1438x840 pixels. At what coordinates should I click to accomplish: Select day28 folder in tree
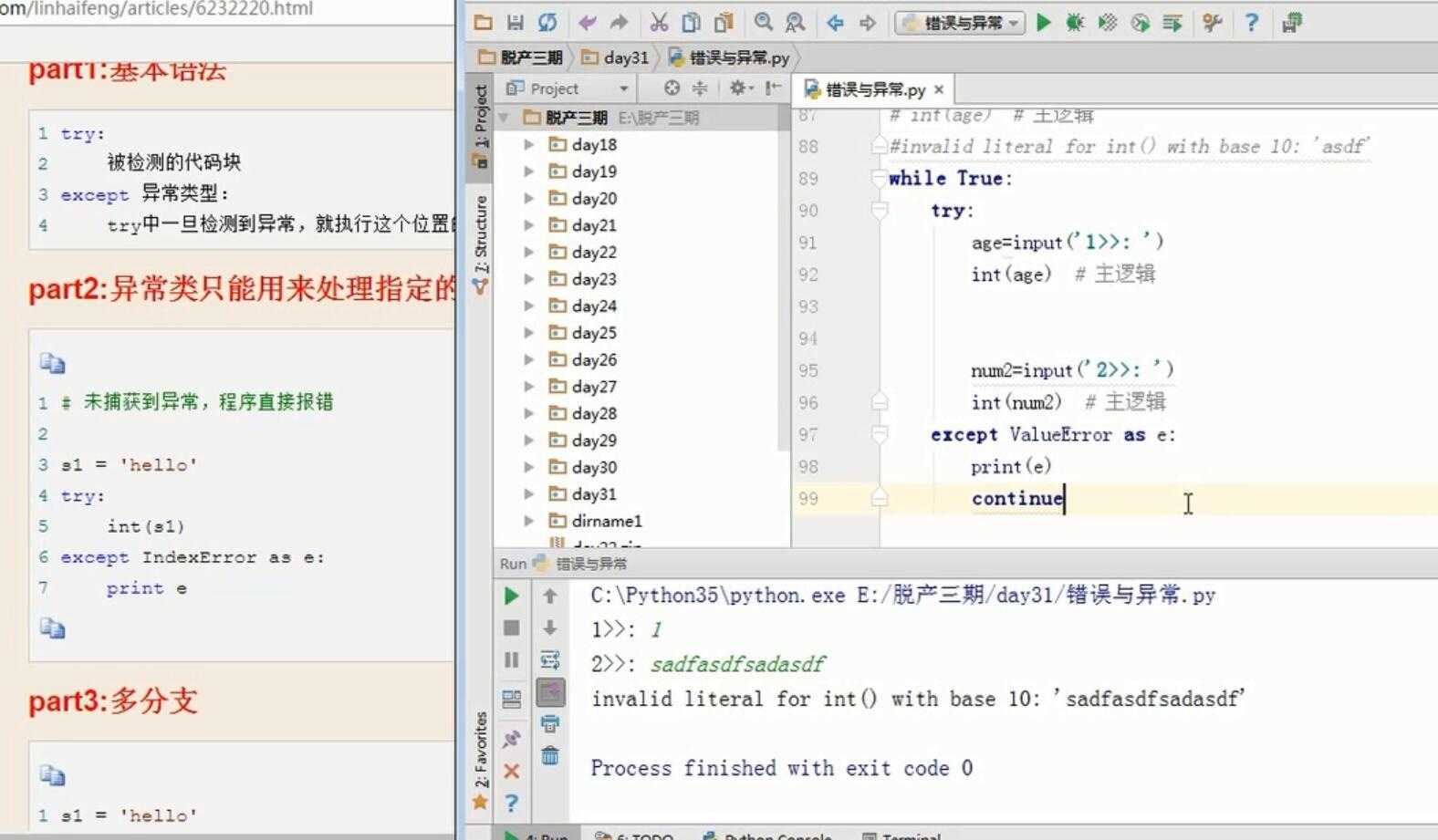594,413
